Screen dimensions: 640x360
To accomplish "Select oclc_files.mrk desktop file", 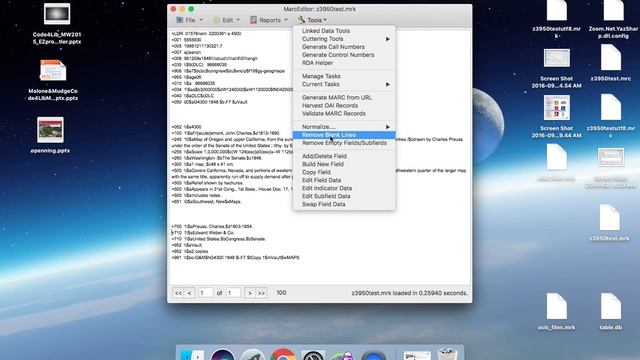I will pos(557,312).
